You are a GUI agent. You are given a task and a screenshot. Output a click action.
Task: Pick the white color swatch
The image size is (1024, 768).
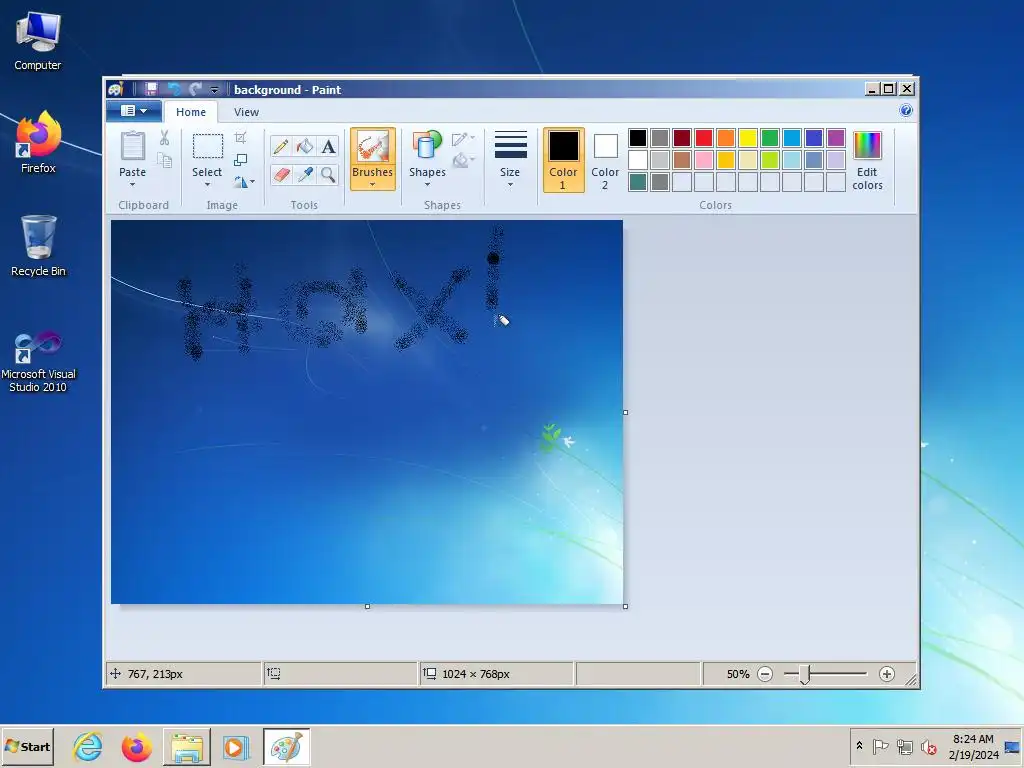click(x=637, y=160)
